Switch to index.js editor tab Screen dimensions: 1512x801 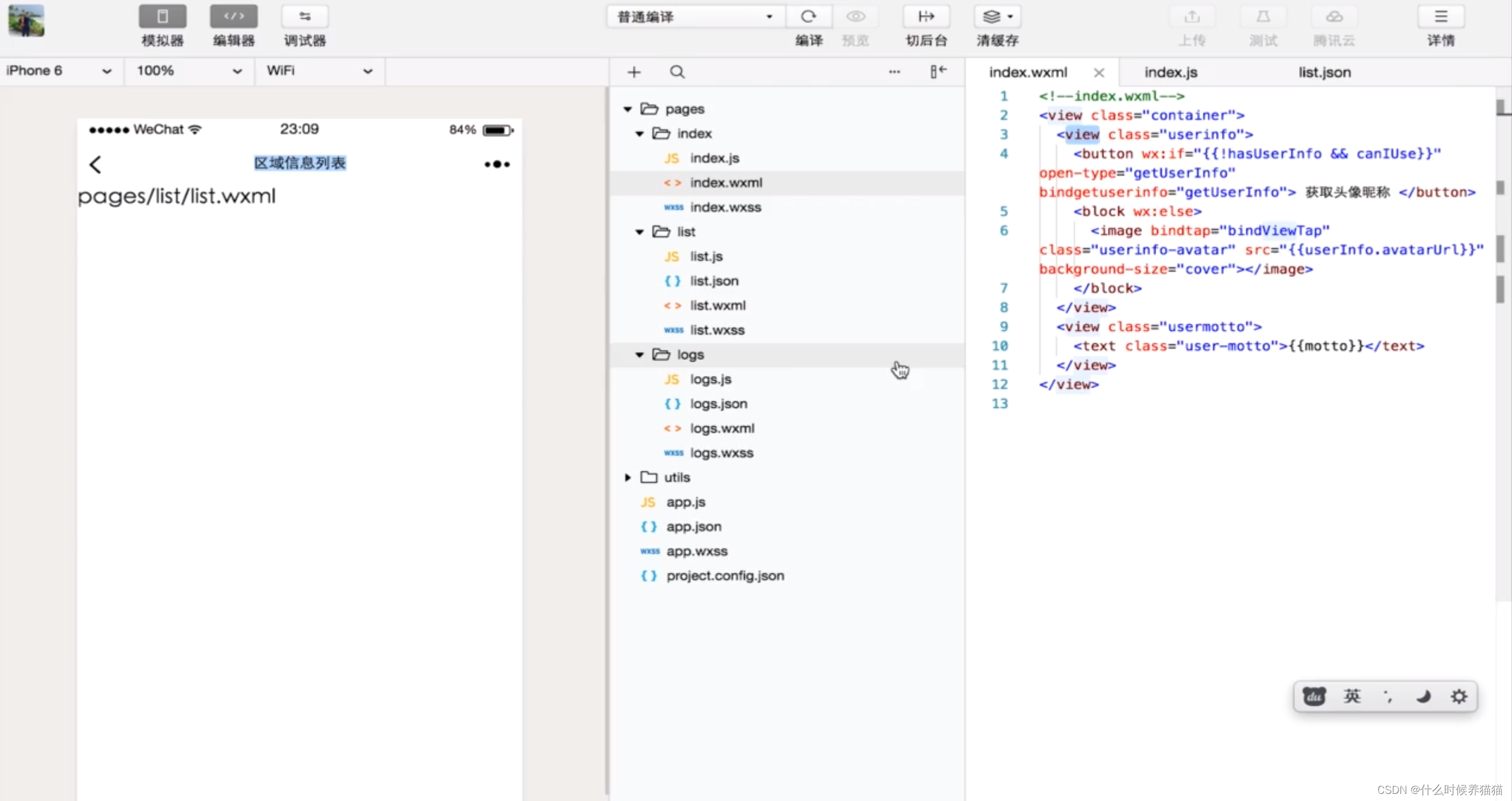[1171, 72]
